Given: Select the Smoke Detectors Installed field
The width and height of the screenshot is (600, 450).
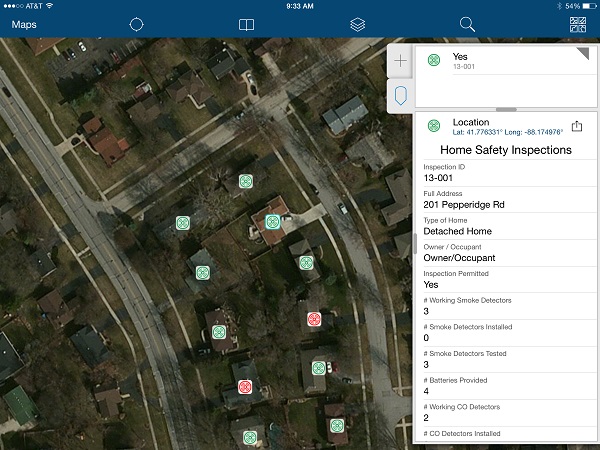Looking at the screenshot, I should pyautogui.click(x=509, y=334).
